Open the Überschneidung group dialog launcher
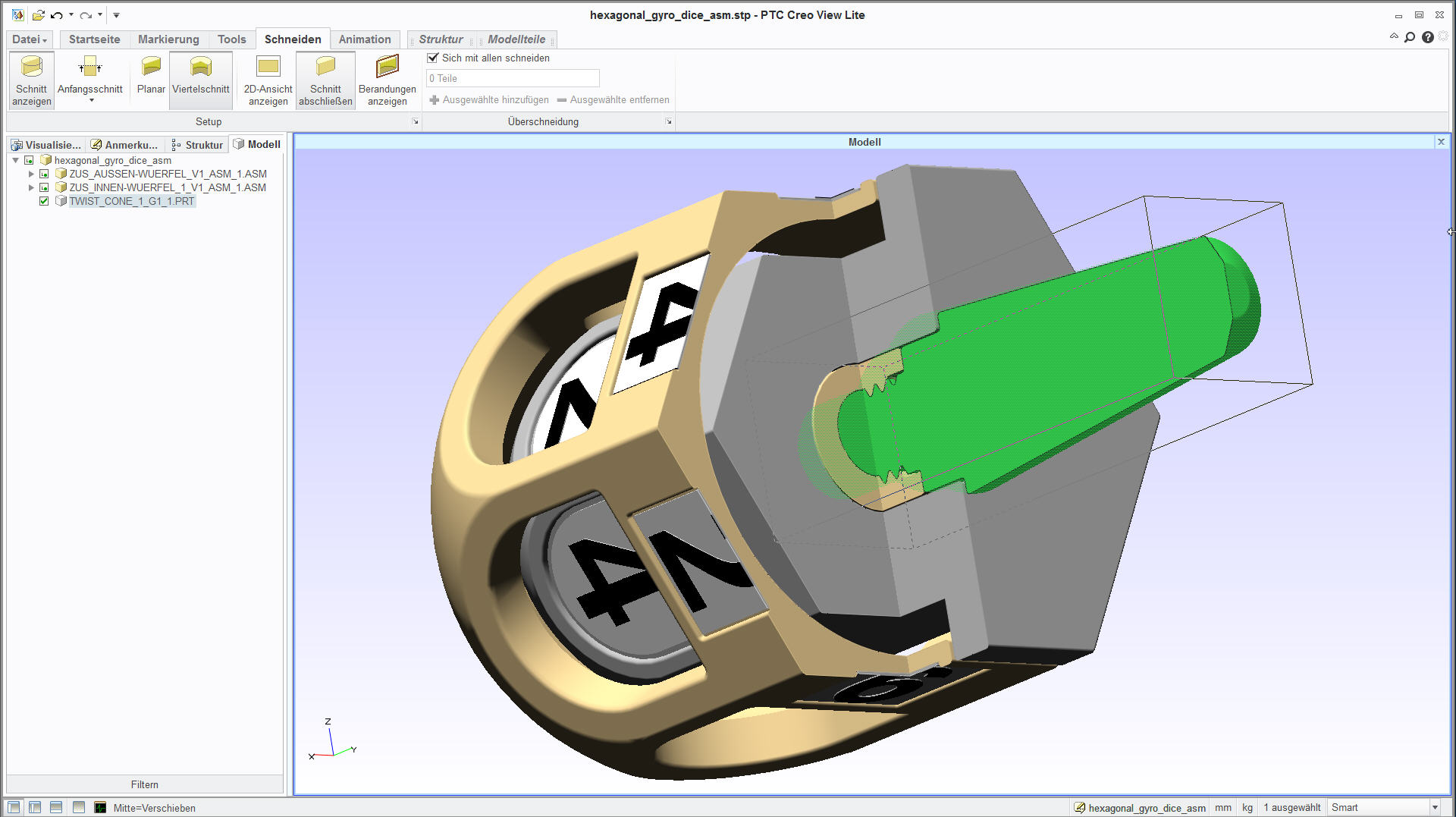 pos(668,121)
